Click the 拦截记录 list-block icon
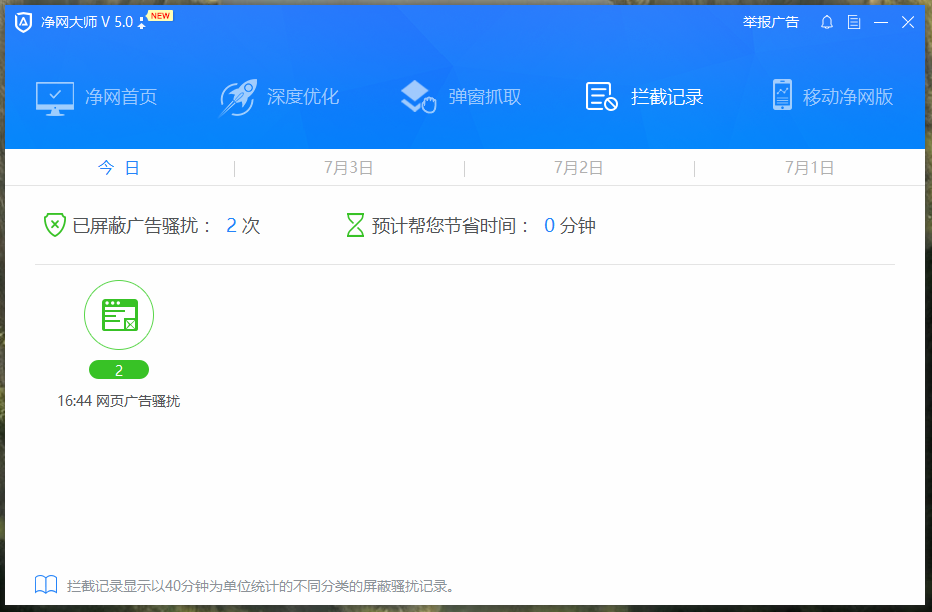Screen dimensions: 932x612 tap(602, 96)
